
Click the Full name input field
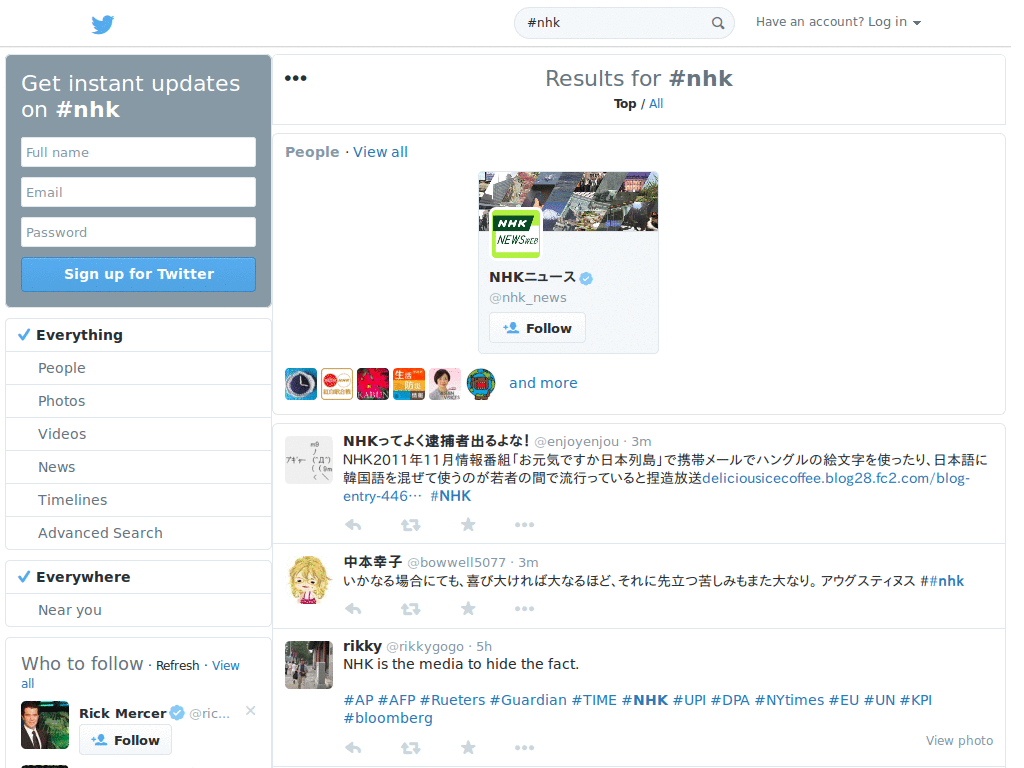tap(138, 152)
